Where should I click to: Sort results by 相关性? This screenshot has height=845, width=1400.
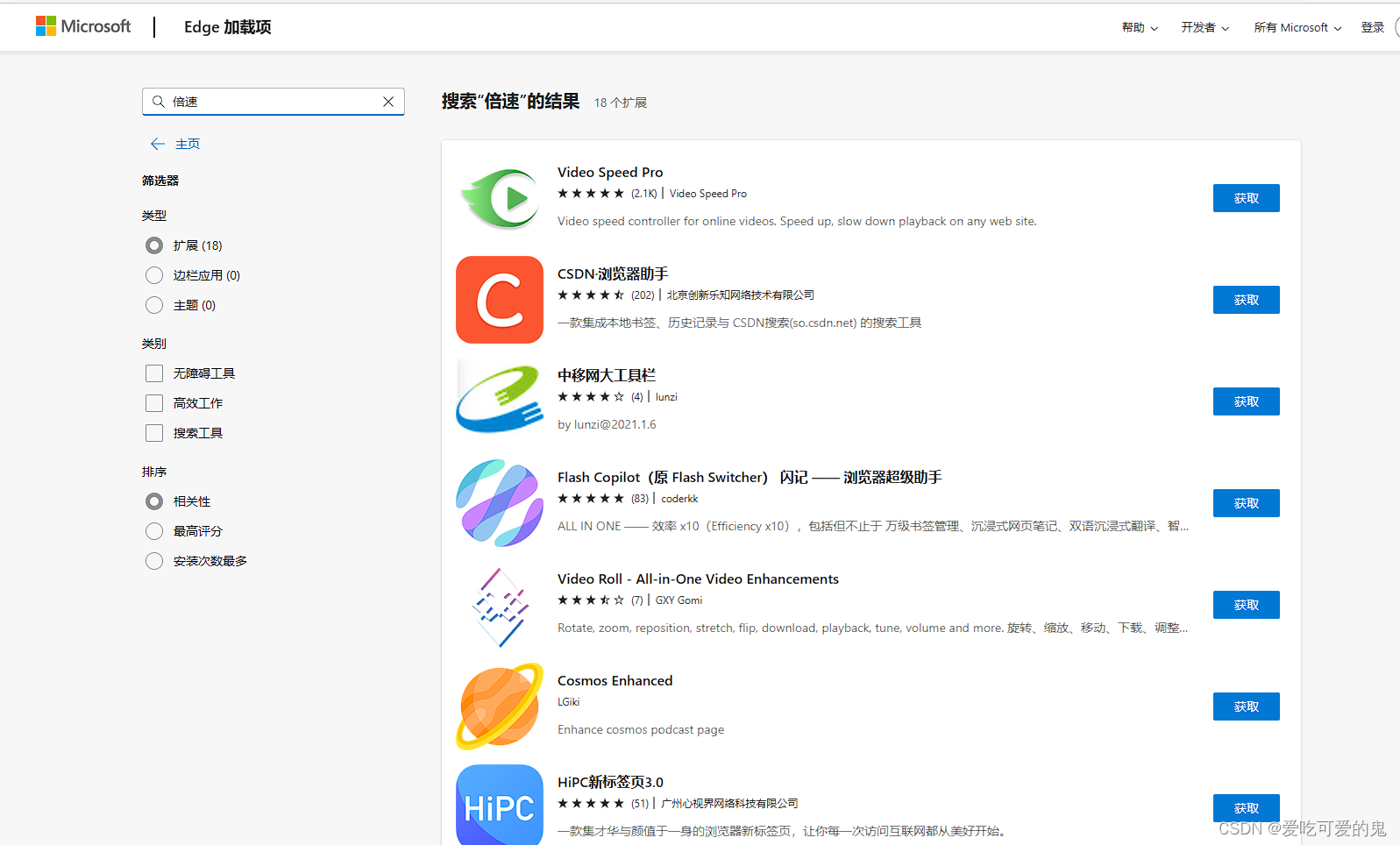pyautogui.click(x=154, y=501)
